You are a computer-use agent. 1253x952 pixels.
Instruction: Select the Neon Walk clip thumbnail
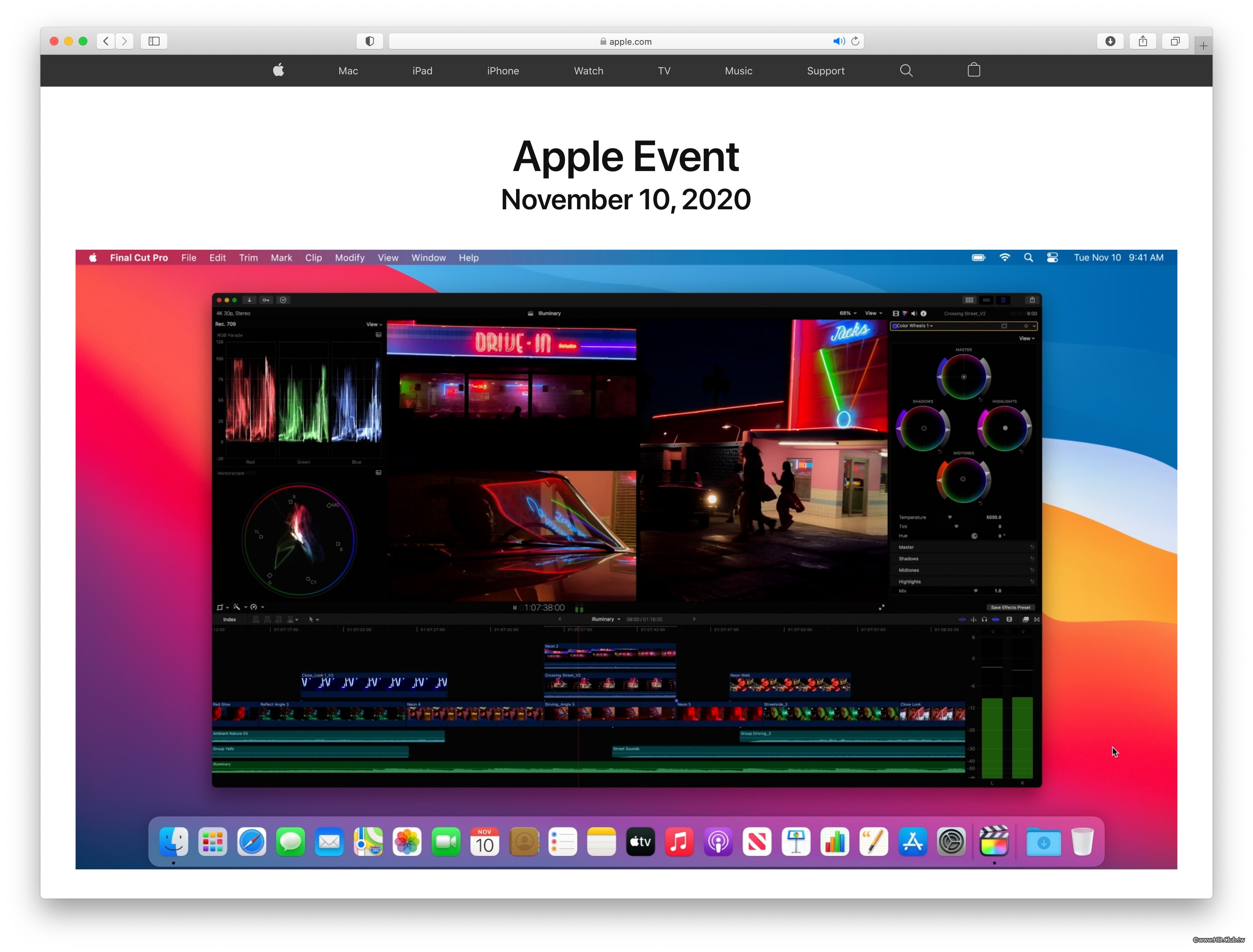click(790, 685)
